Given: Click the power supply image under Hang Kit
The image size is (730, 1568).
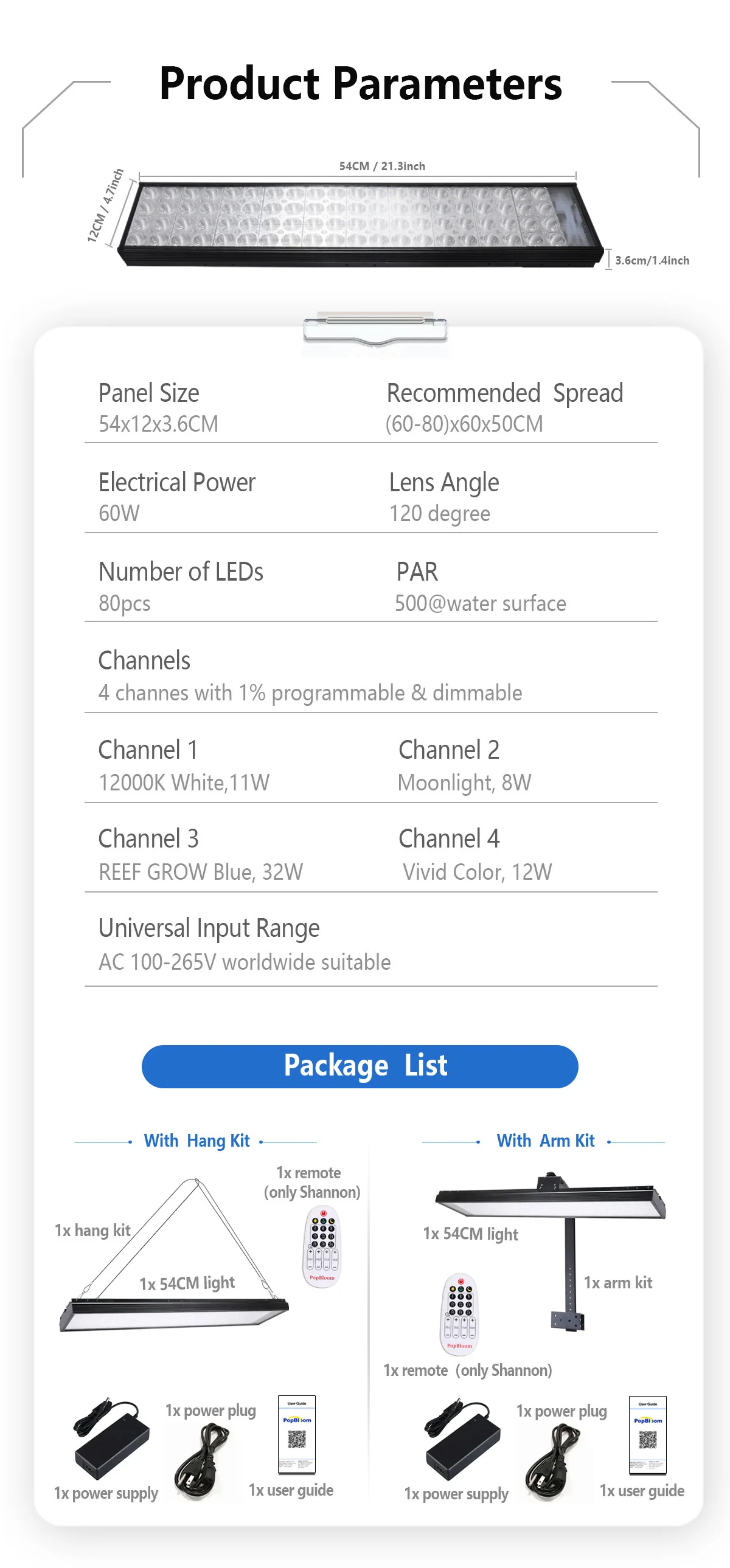Looking at the screenshot, I should 110,1440.
